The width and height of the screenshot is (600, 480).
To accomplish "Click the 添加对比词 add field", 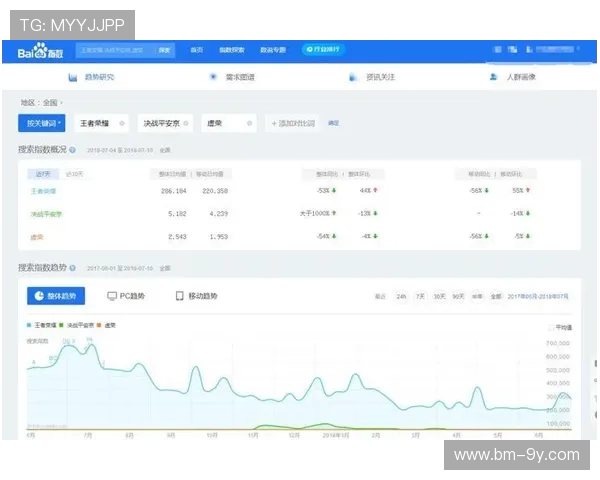I will [293, 123].
